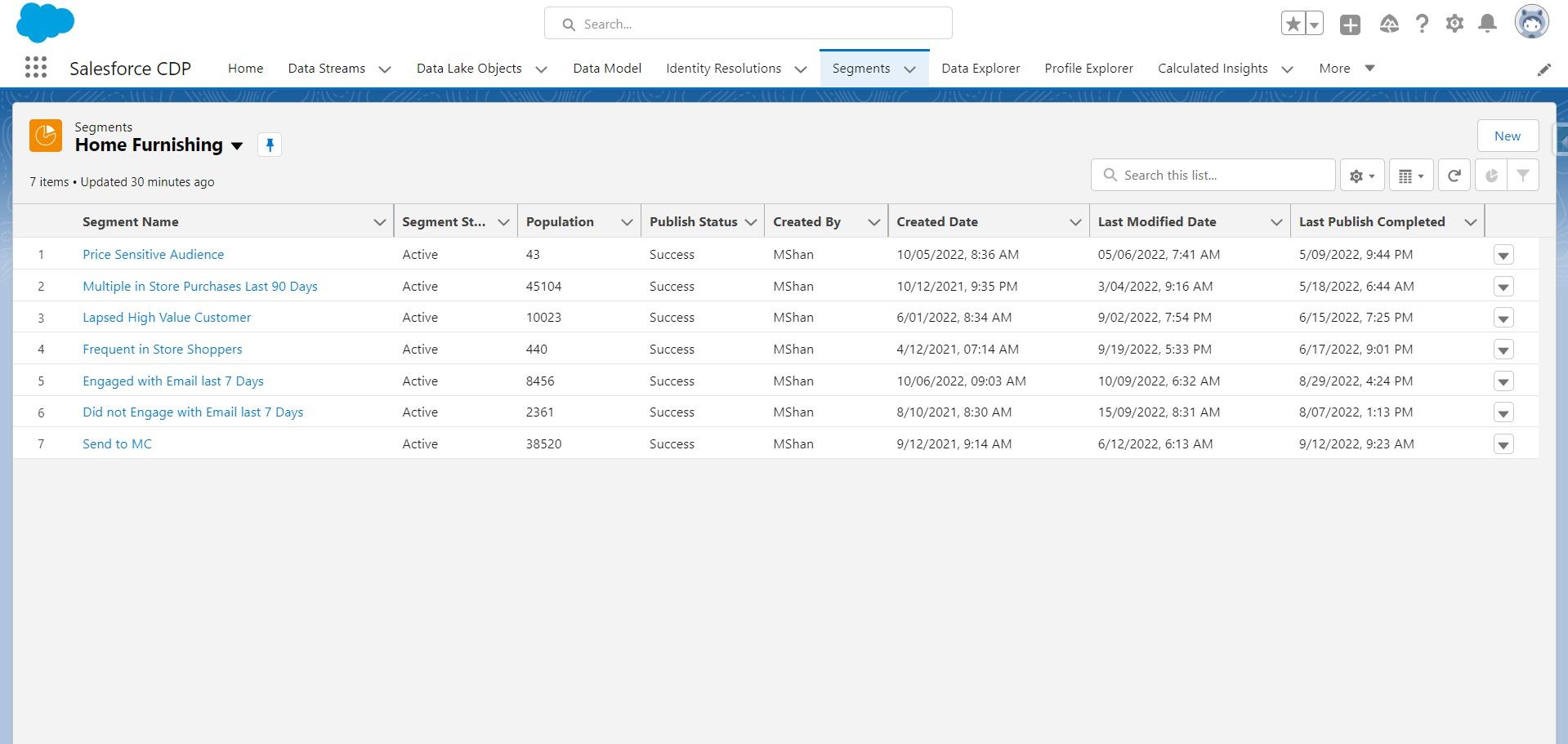The image size is (1568, 744).
Task: Show row actions for Multiple in Store Purchases
Action: pos(1503,287)
